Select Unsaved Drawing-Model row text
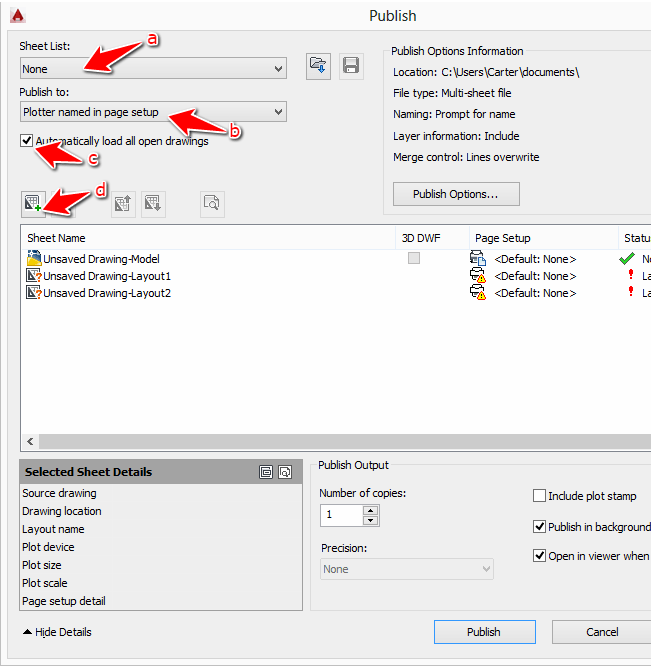This screenshot has height=669, width=654. [x=101, y=259]
